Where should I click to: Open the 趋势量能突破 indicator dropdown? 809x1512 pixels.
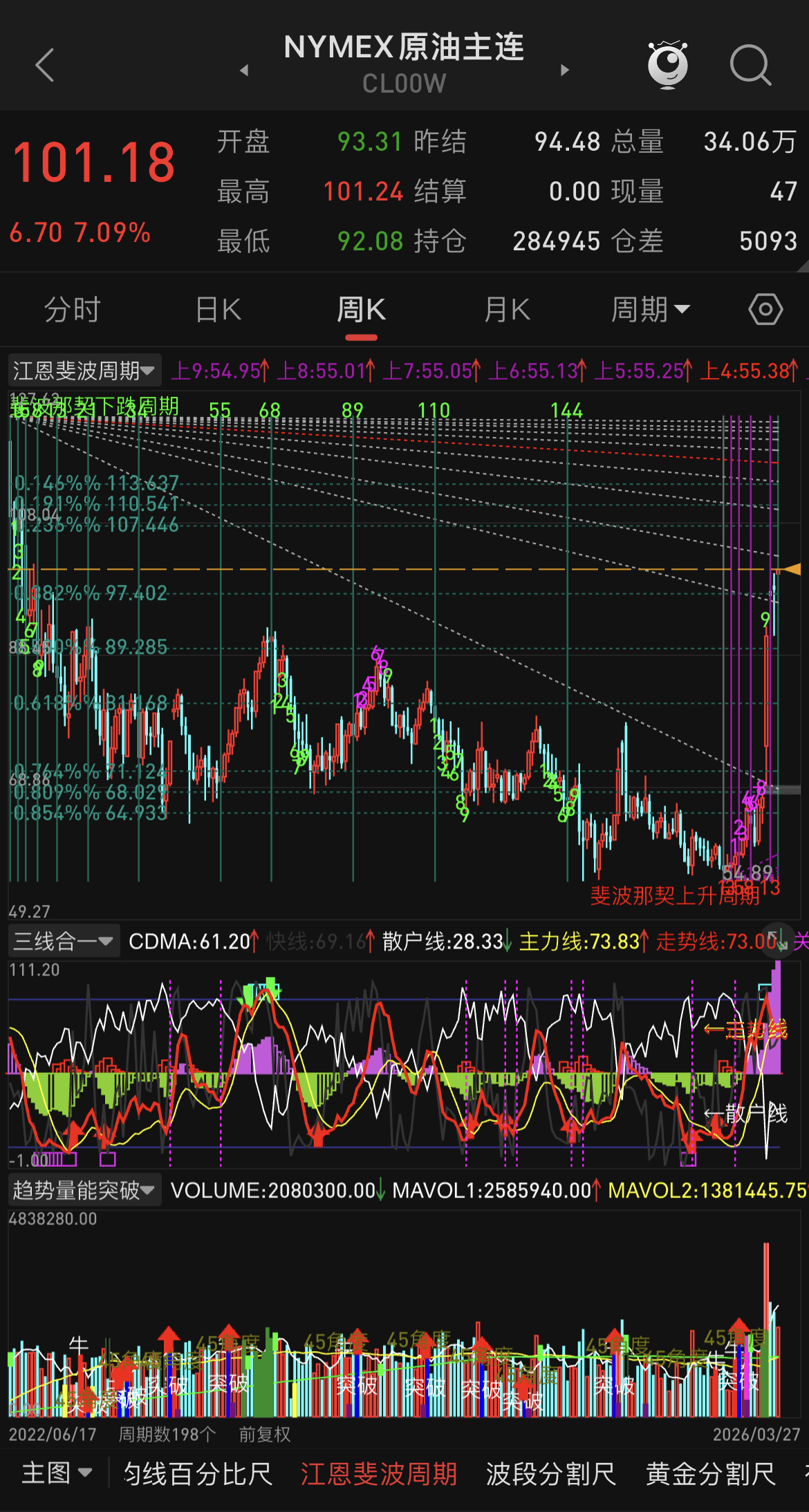84,1191
